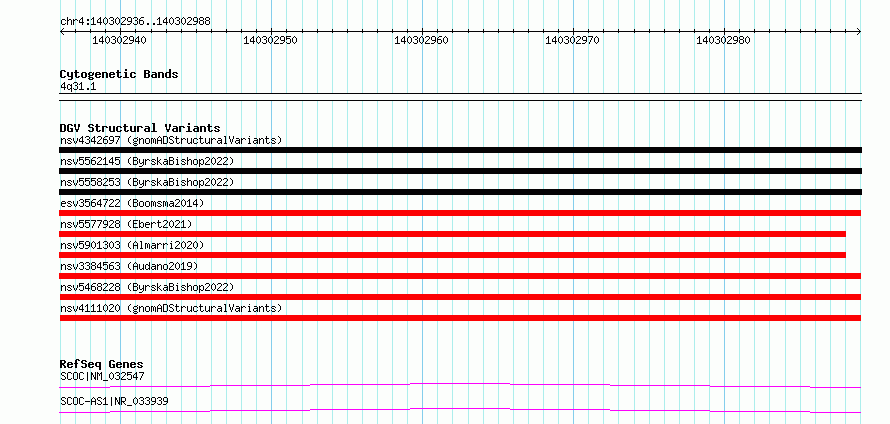Click the DGV Structural Variants track title
Viewport: 890px width, 424px height.
[x=140, y=128]
